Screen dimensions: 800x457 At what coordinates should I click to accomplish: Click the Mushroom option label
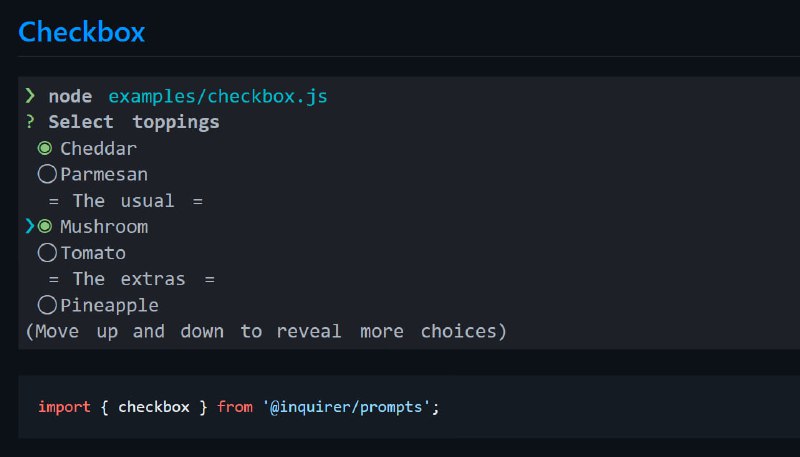pos(104,226)
